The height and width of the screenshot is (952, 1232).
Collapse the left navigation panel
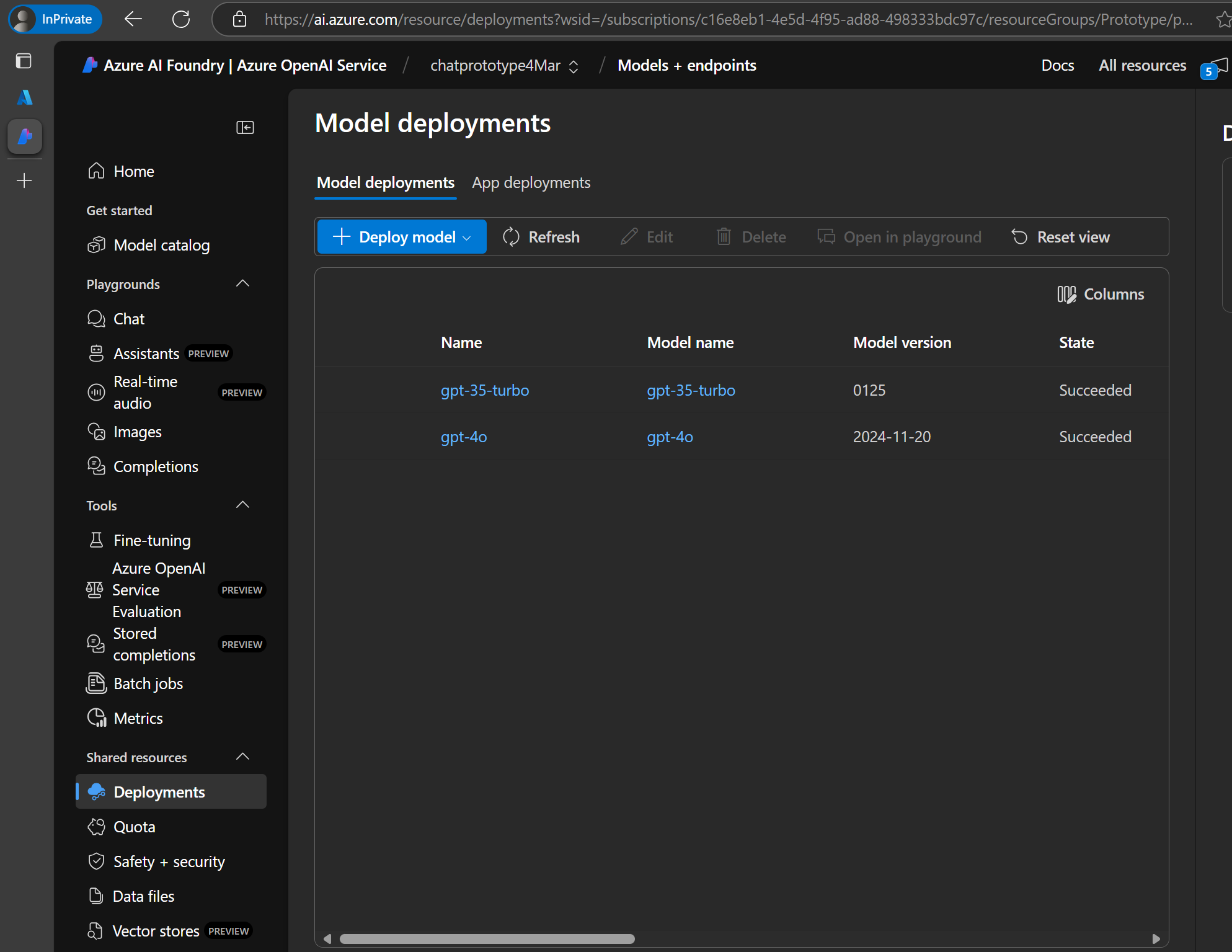[245, 127]
